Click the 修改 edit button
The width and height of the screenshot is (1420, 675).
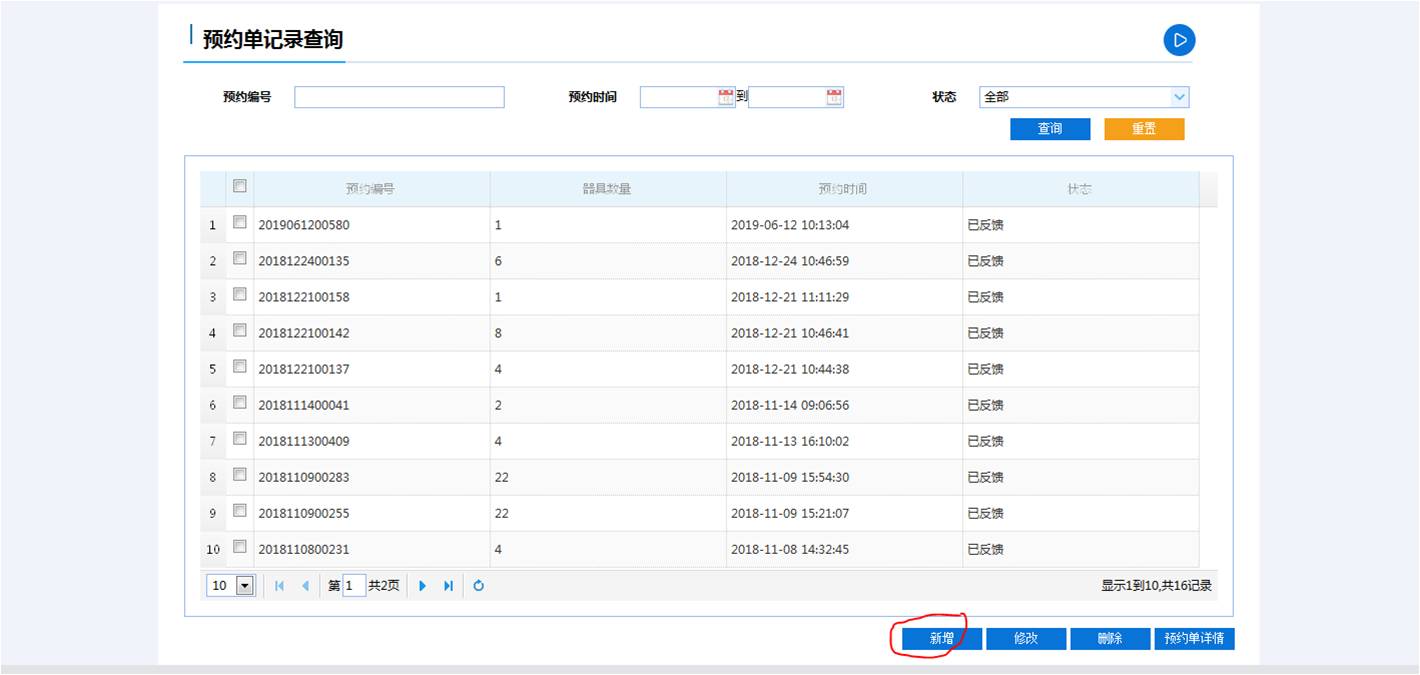click(1026, 639)
